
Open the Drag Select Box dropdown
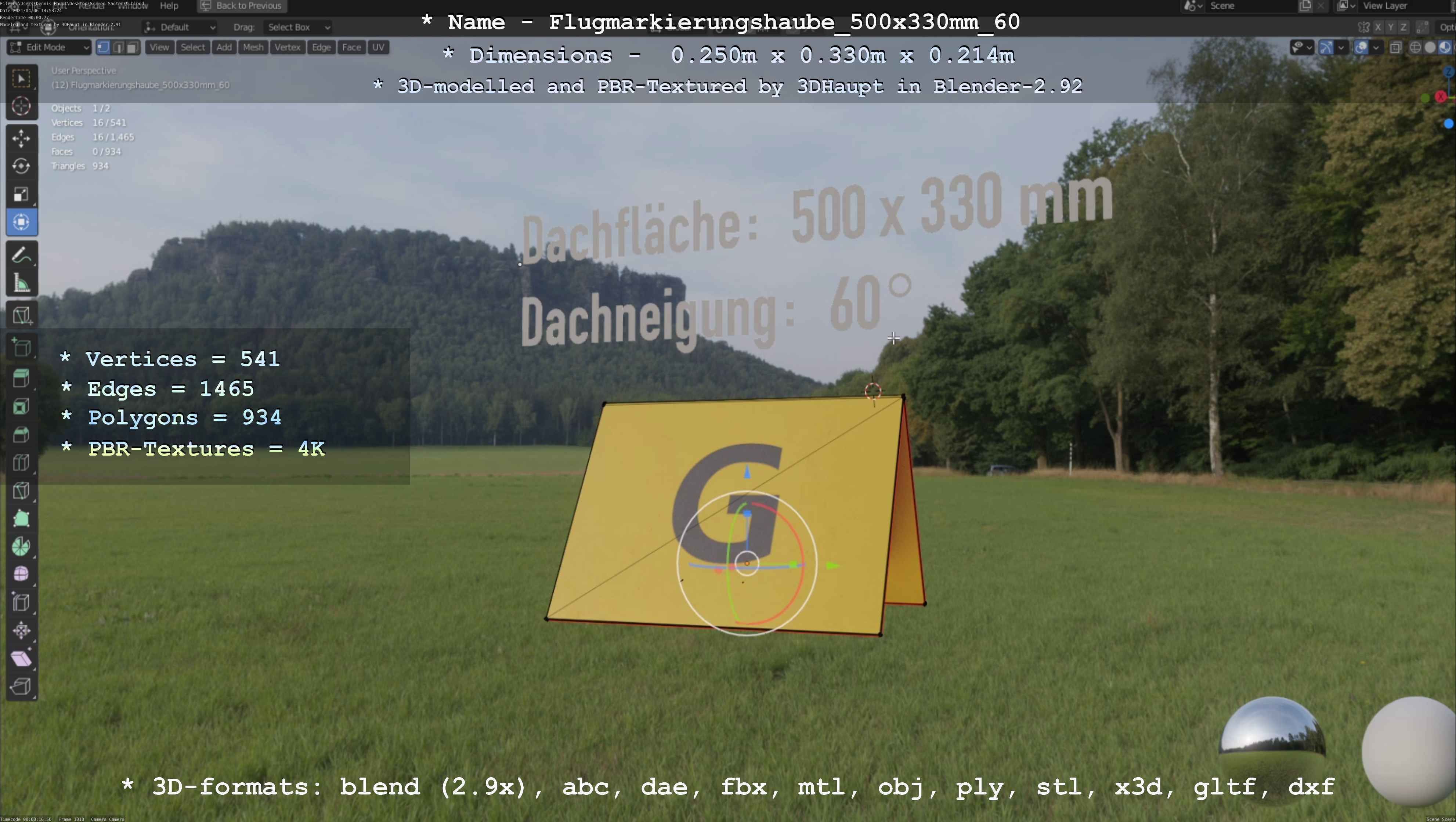298,27
